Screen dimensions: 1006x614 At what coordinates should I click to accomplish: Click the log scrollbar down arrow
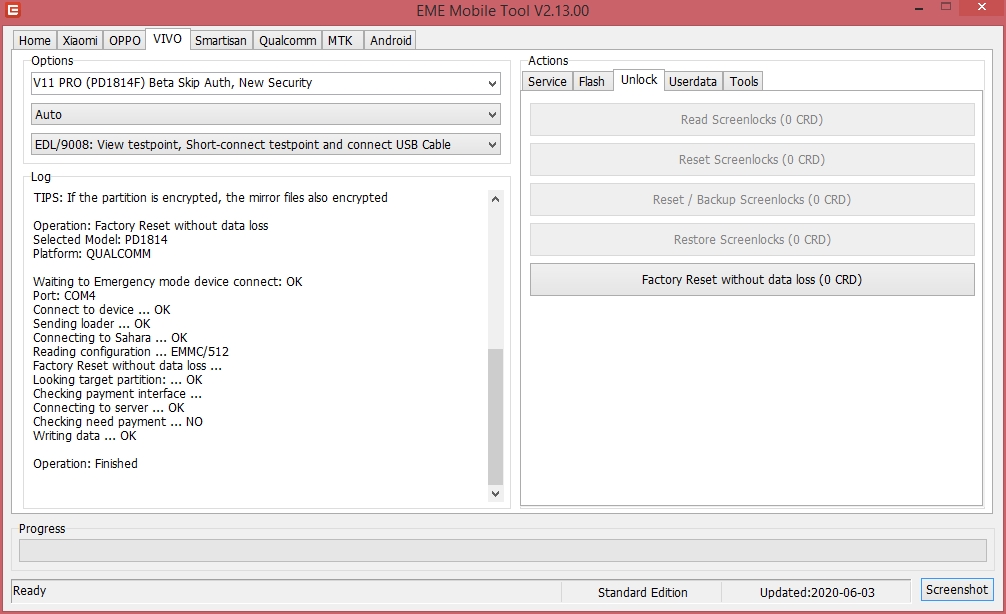point(495,493)
